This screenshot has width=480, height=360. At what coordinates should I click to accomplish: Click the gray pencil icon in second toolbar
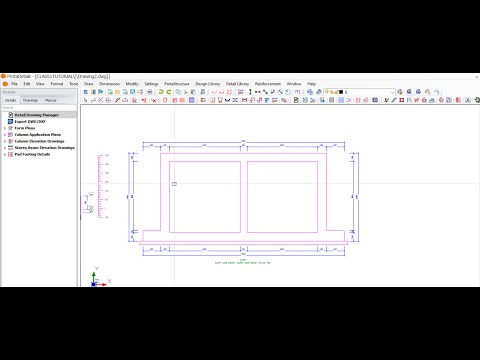pos(394,100)
